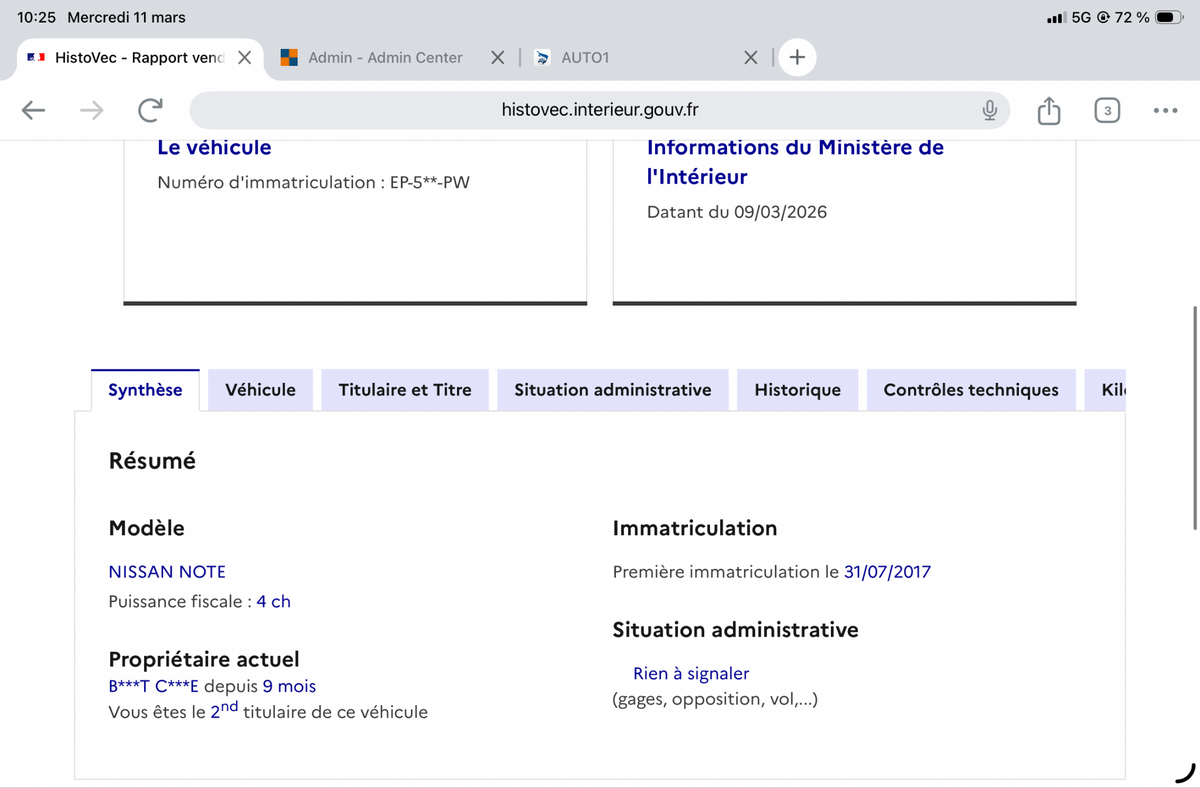Screen dimensions: 1200x788
Task: Open the three-dot browser menu
Action: (1164, 110)
